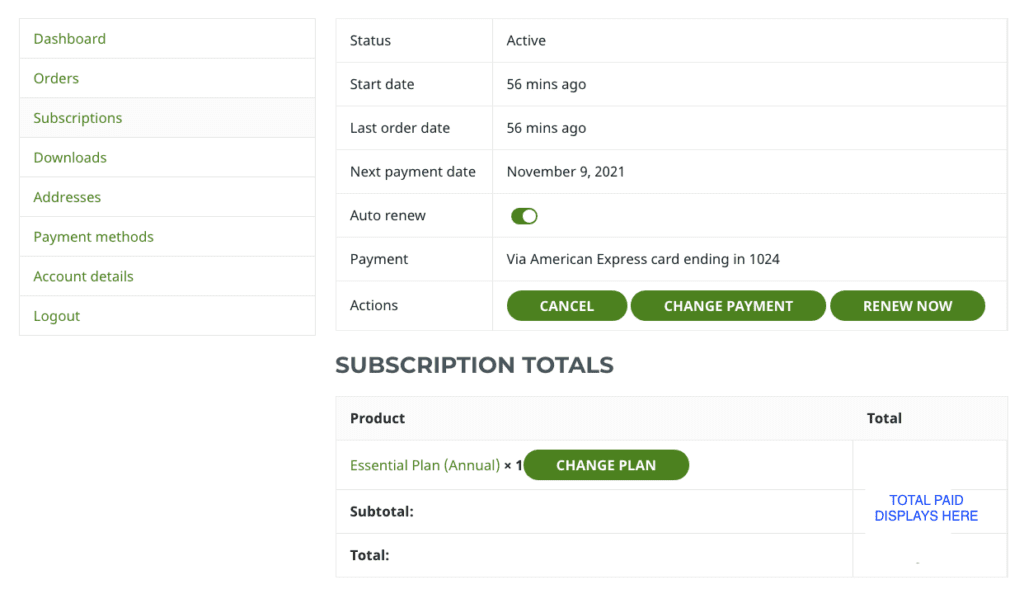Go to the Orders page
This screenshot has height=594, width=1024.
[x=56, y=78]
